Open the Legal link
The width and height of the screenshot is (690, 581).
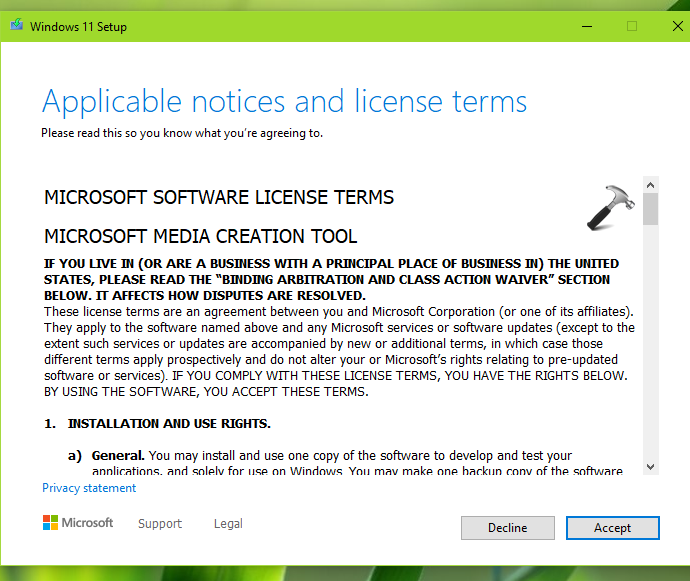pos(228,524)
